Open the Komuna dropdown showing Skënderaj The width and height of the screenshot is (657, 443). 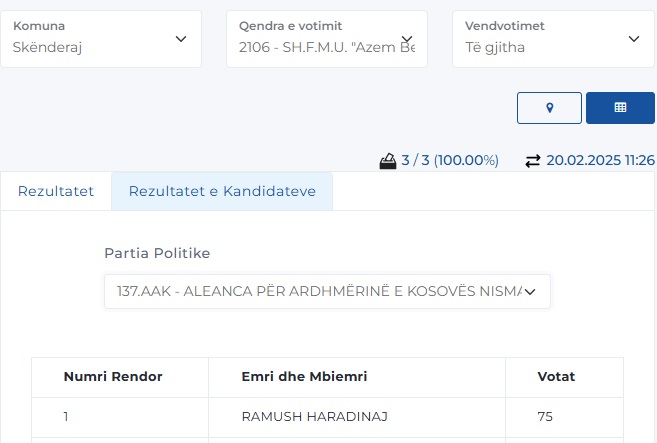[100, 39]
